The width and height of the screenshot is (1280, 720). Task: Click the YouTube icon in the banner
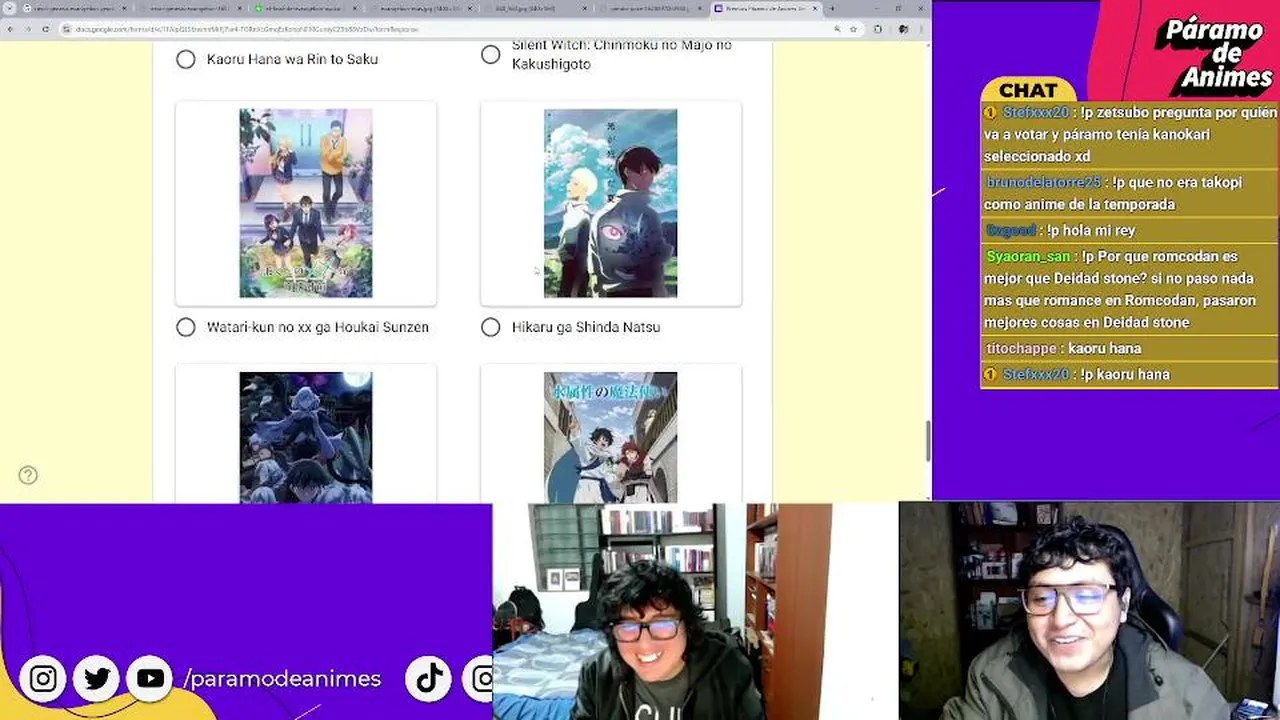[x=151, y=679]
